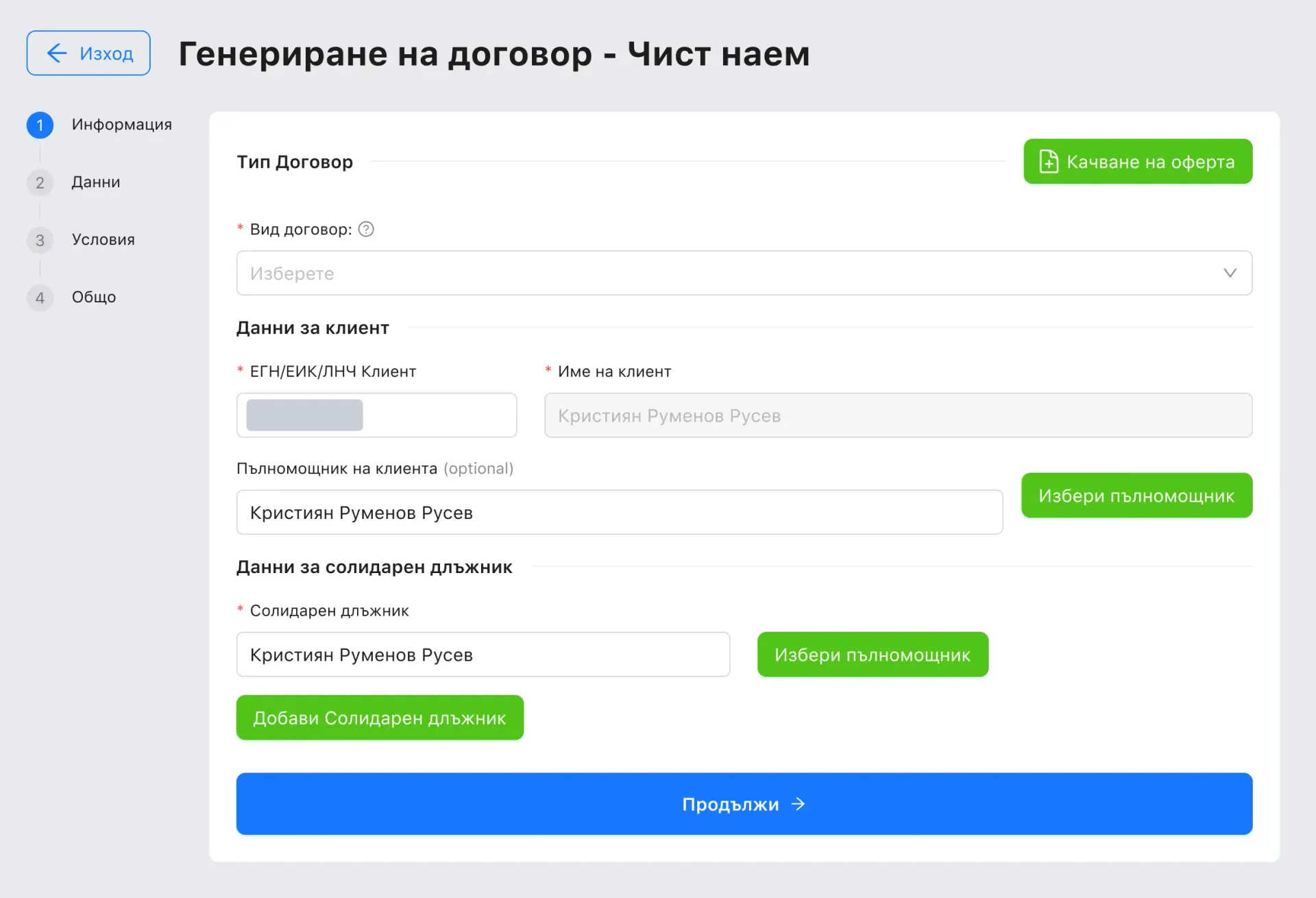1316x898 pixels.
Task: Expand the dropdown chevron in Изберете field
Action: pos(1230,273)
